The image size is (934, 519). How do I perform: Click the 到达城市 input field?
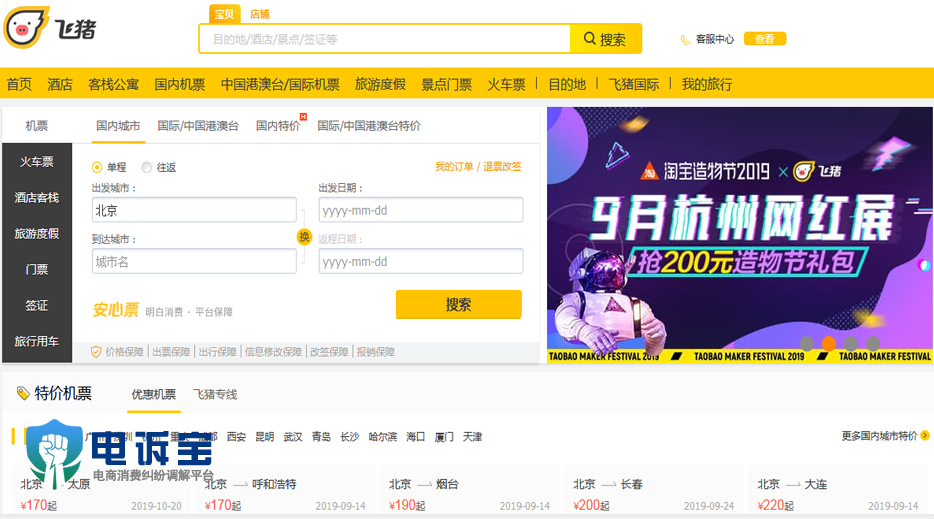(194, 261)
